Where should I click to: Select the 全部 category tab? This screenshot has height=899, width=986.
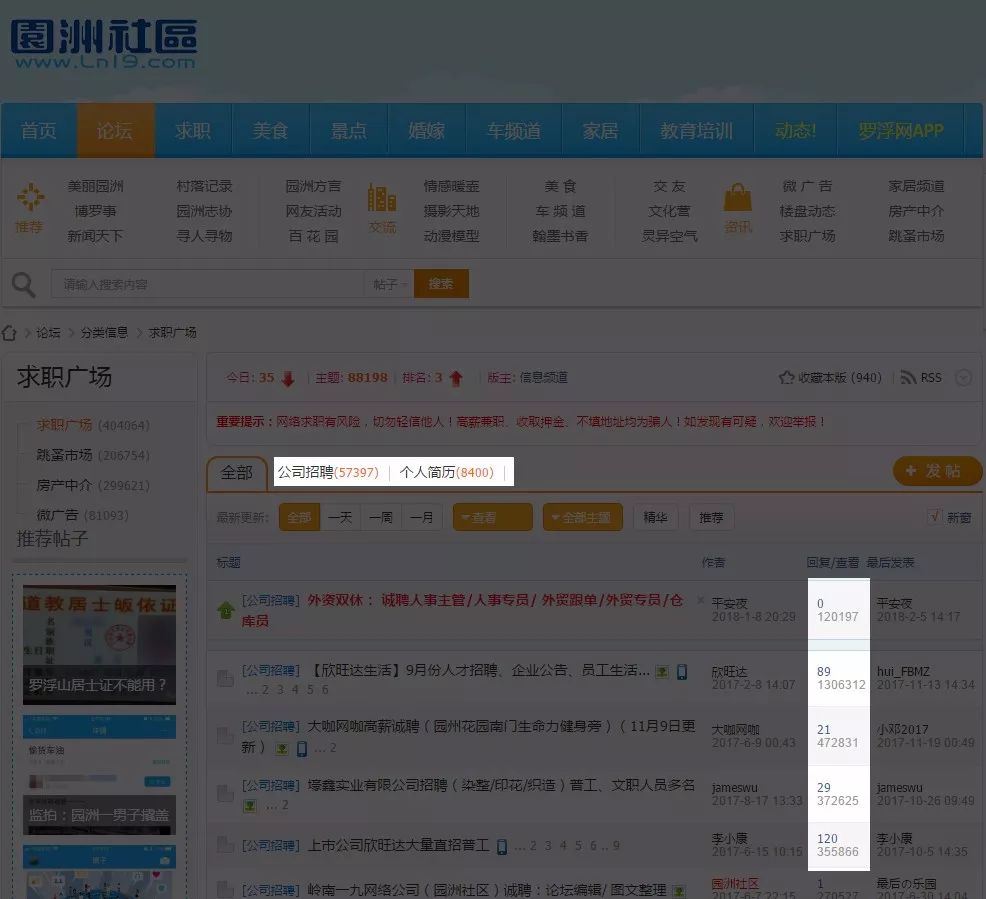(237, 473)
